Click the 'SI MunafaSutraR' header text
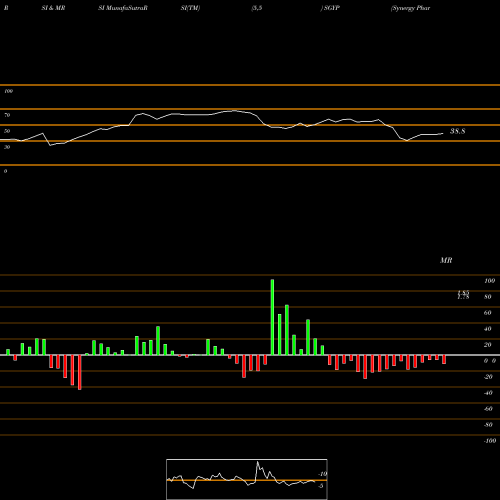 123,8
